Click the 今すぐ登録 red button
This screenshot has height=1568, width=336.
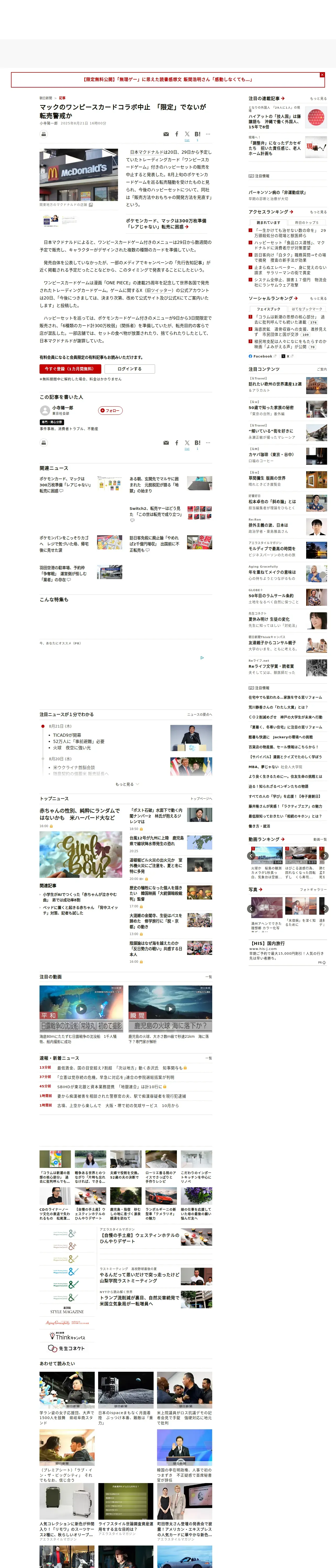70,369
